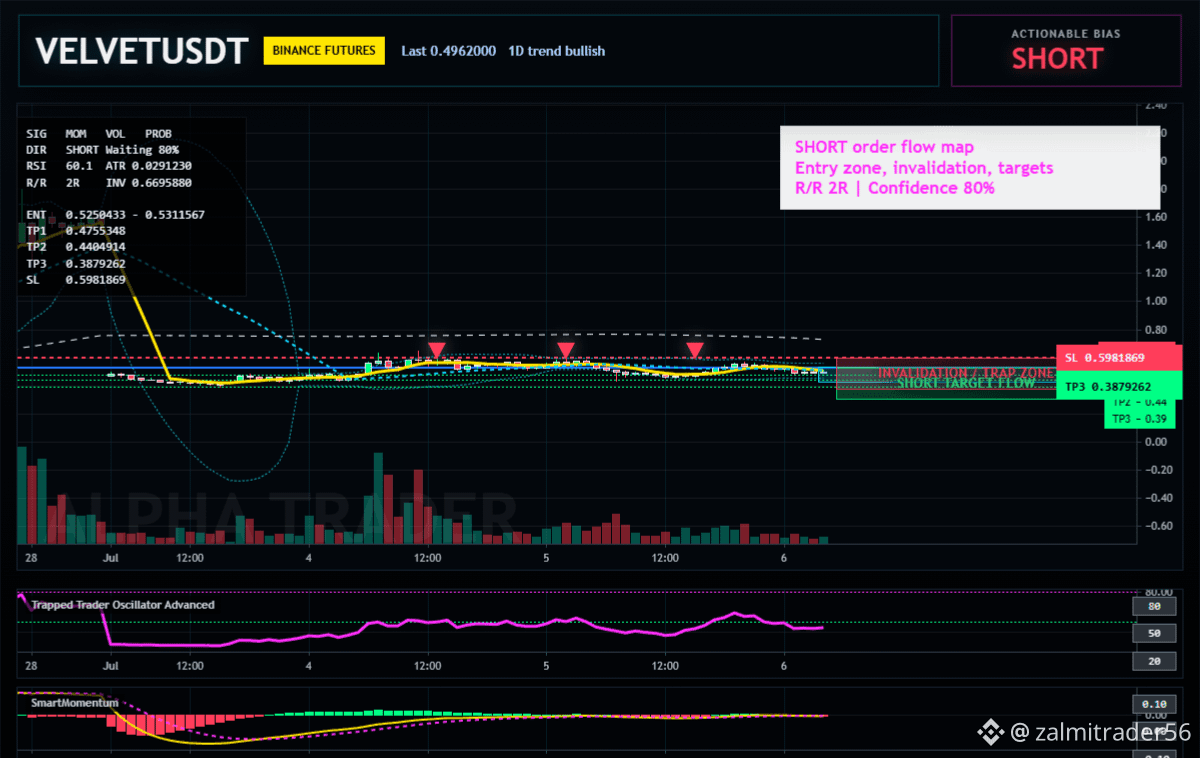The height and width of the screenshot is (758, 1200).
Task: Click the oscillator 80 level badge
Action: coord(1153,605)
